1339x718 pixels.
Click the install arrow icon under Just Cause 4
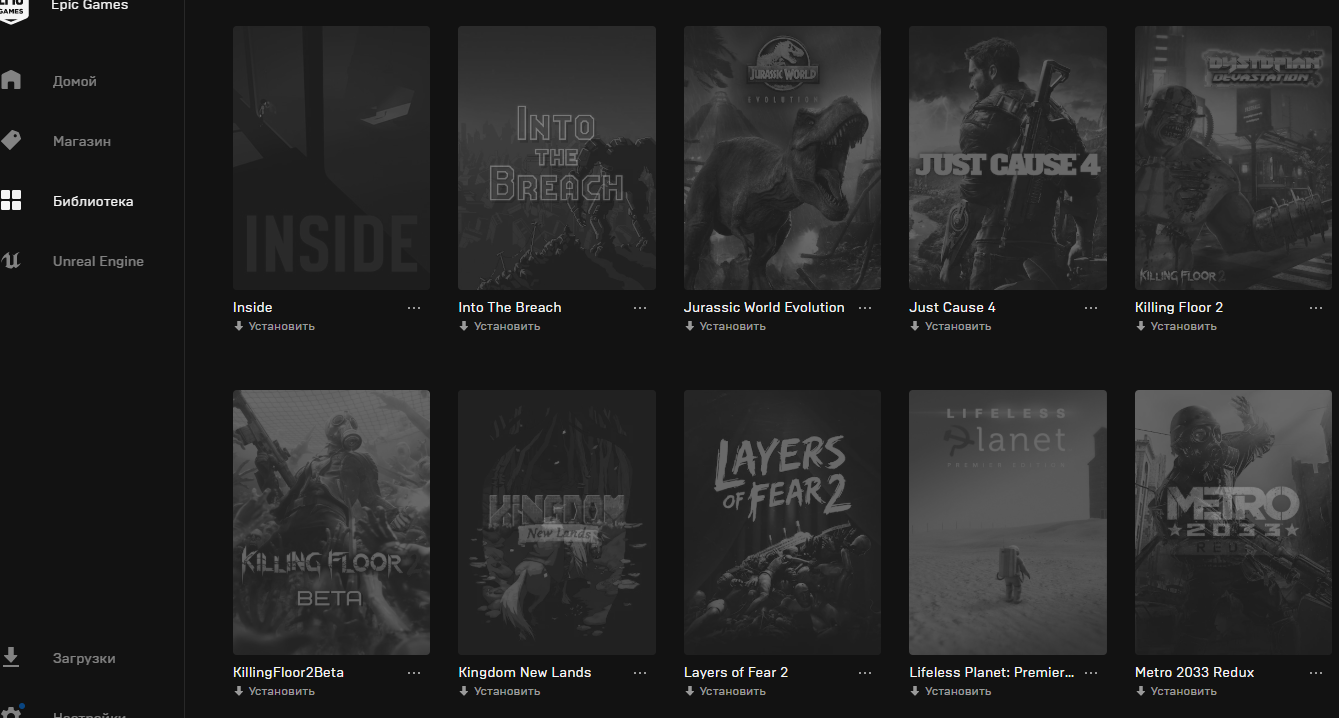coord(914,326)
